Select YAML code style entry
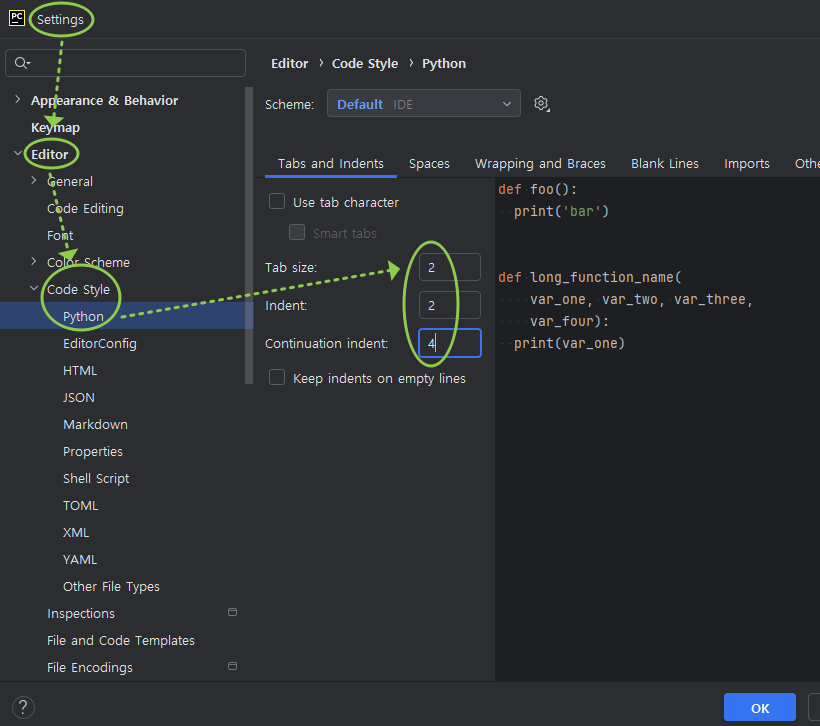Screen dimensions: 820x726 click(79, 560)
